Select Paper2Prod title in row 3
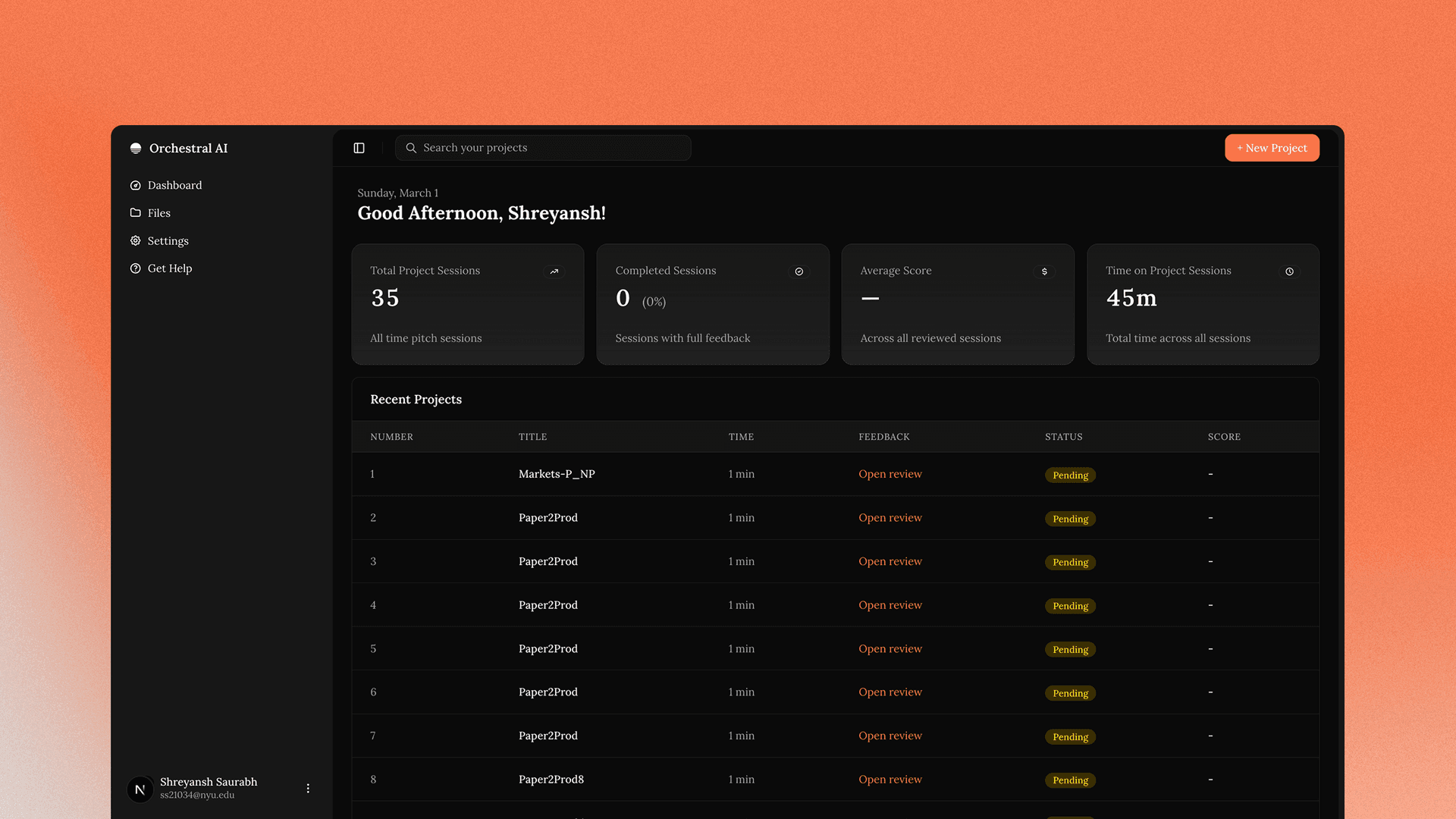This screenshot has height=819, width=1456. coord(548,561)
